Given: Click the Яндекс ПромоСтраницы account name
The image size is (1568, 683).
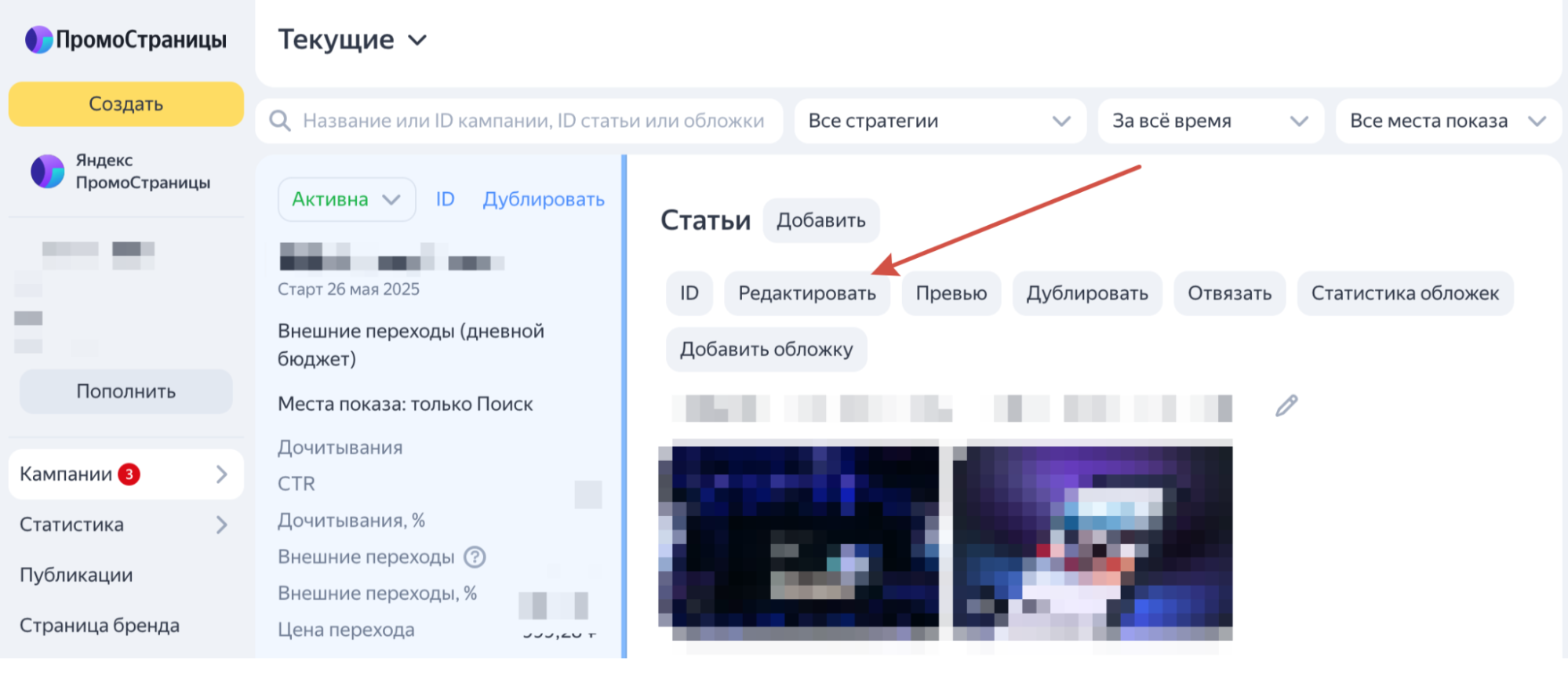Looking at the screenshot, I should [x=143, y=171].
